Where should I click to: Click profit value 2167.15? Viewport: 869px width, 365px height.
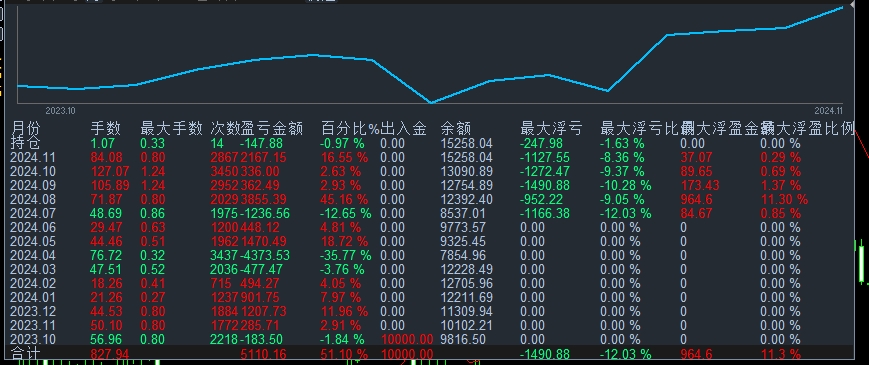point(263,158)
